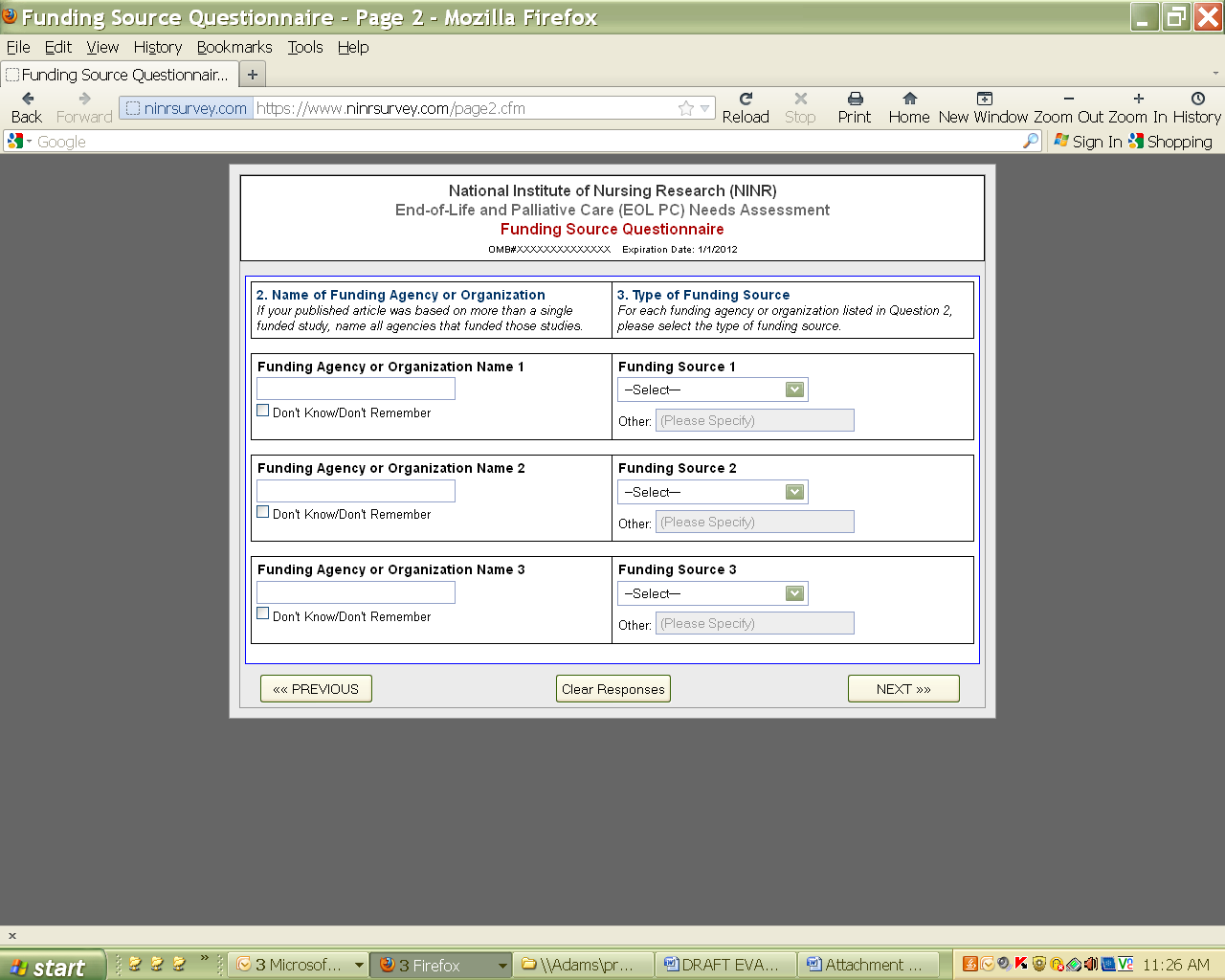This screenshot has height=980, width=1225.
Task: Open the Funding Source 1 dropdown
Action: (713, 390)
